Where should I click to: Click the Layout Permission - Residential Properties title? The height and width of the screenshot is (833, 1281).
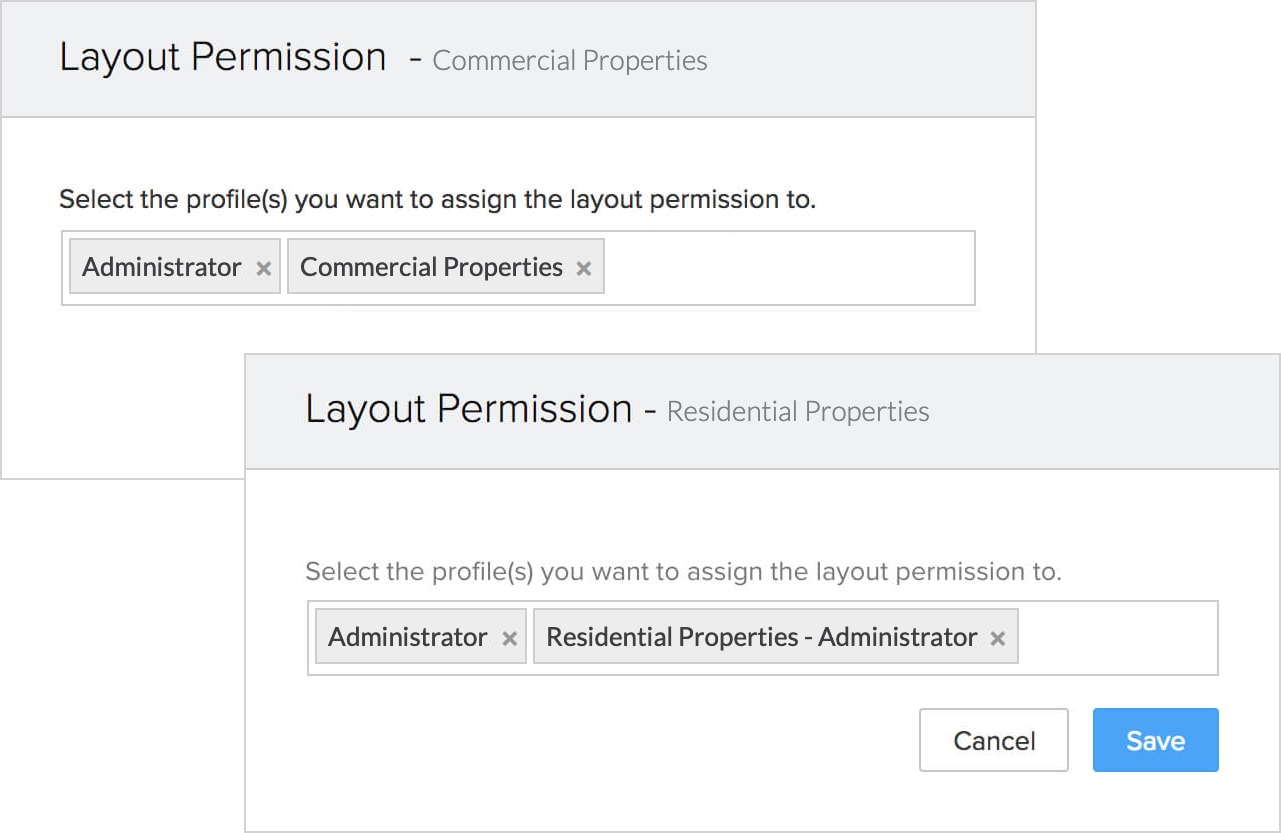pyautogui.click(x=617, y=409)
